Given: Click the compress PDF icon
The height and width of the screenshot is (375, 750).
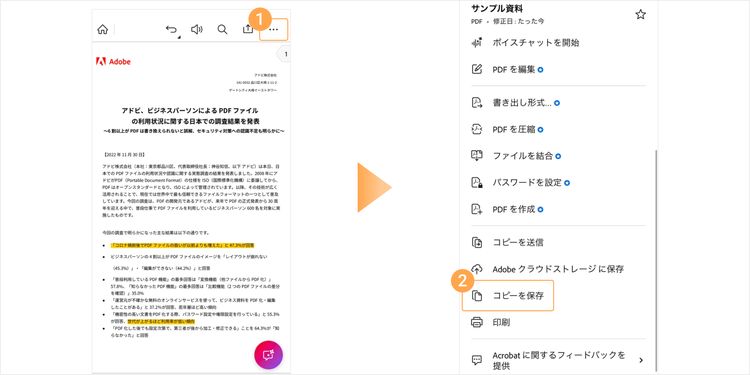Looking at the screenshot, I should [477, 130].
